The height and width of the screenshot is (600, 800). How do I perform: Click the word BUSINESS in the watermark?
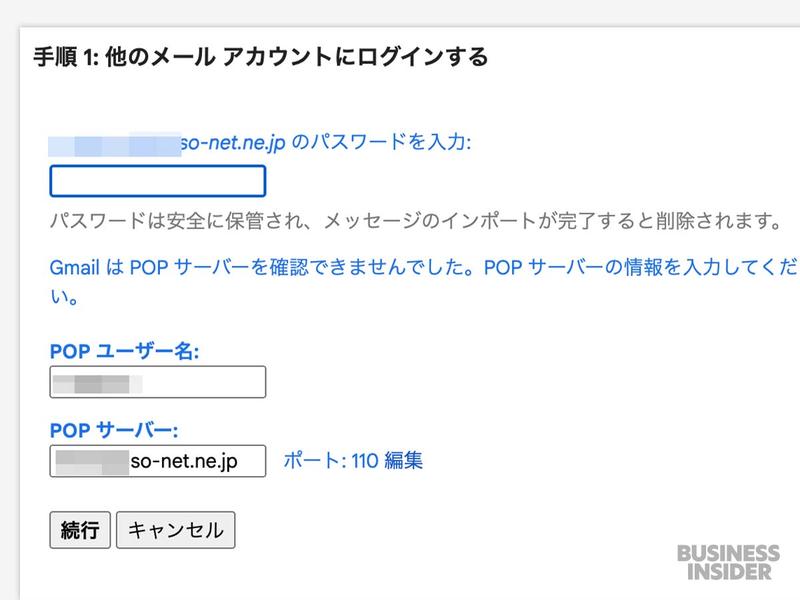pos(728,553)
